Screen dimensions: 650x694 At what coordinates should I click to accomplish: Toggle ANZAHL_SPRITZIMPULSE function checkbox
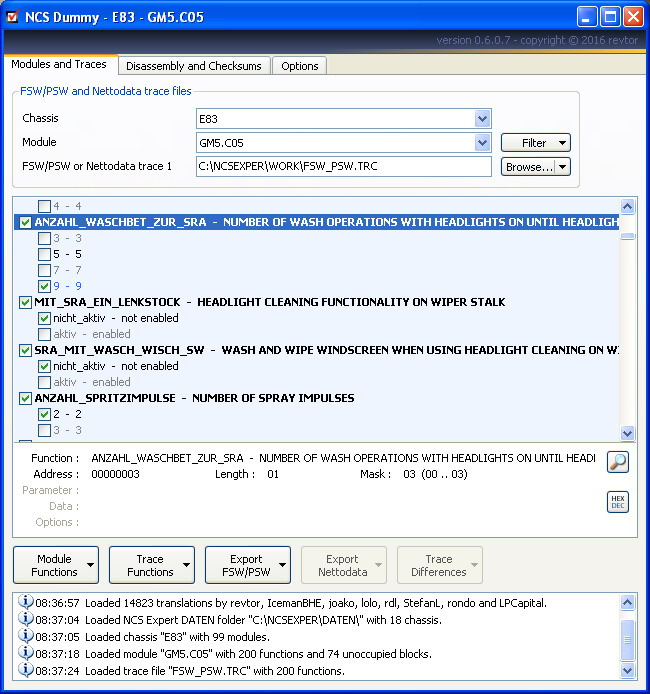point(25,398)
